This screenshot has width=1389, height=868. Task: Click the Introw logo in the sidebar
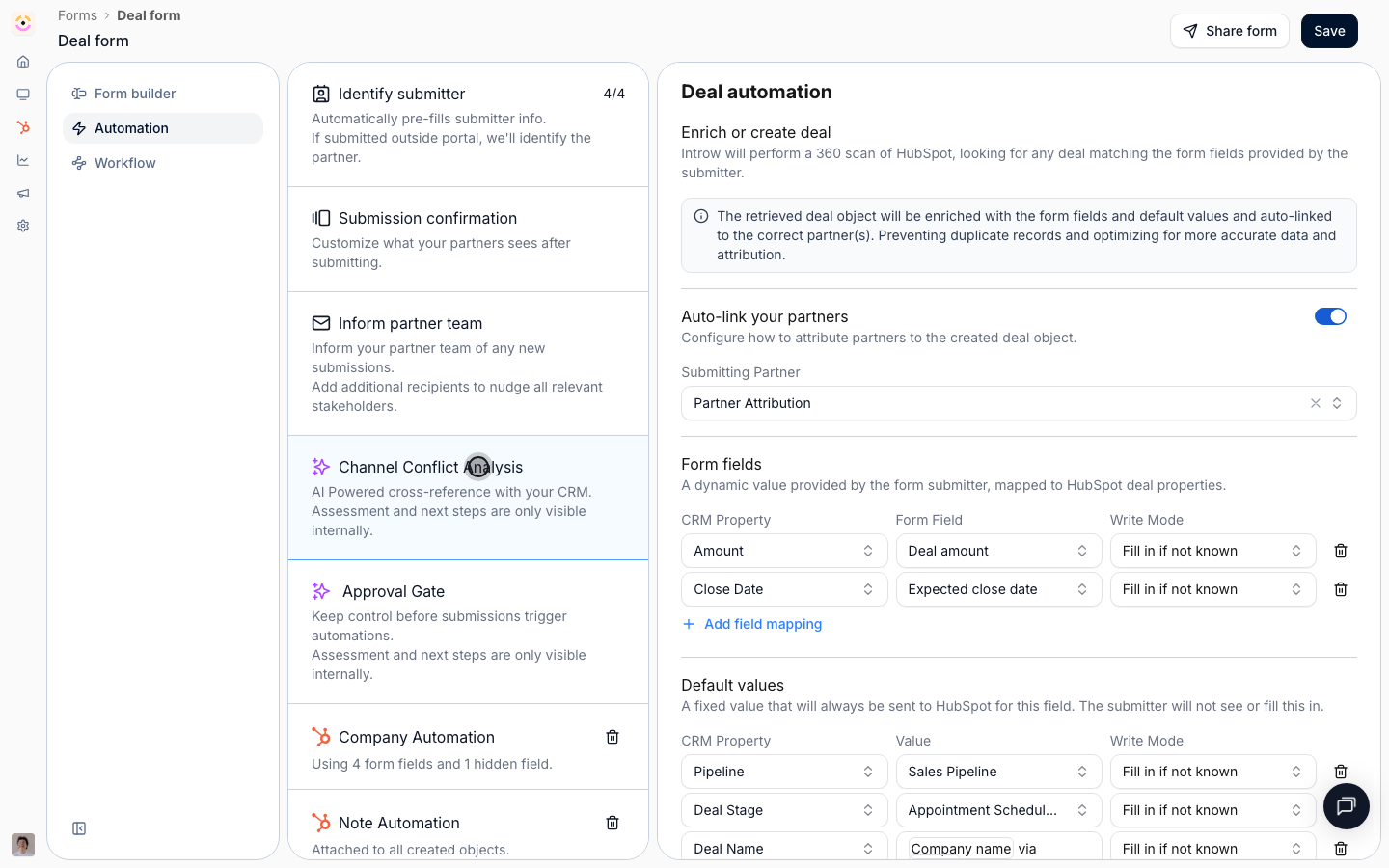click(x=23, y=23)
